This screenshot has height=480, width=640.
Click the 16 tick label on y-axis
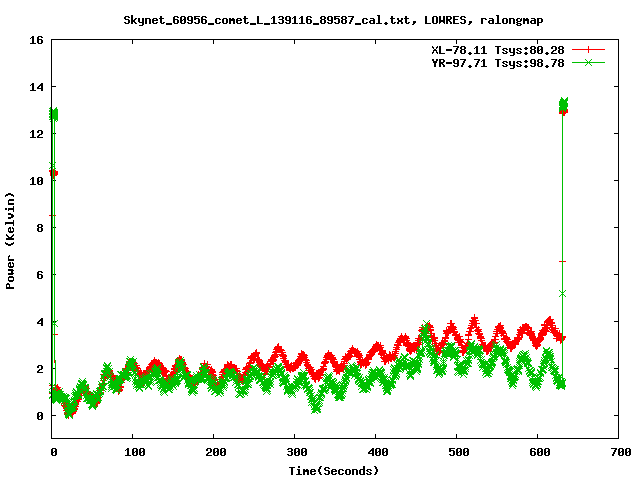36,40
